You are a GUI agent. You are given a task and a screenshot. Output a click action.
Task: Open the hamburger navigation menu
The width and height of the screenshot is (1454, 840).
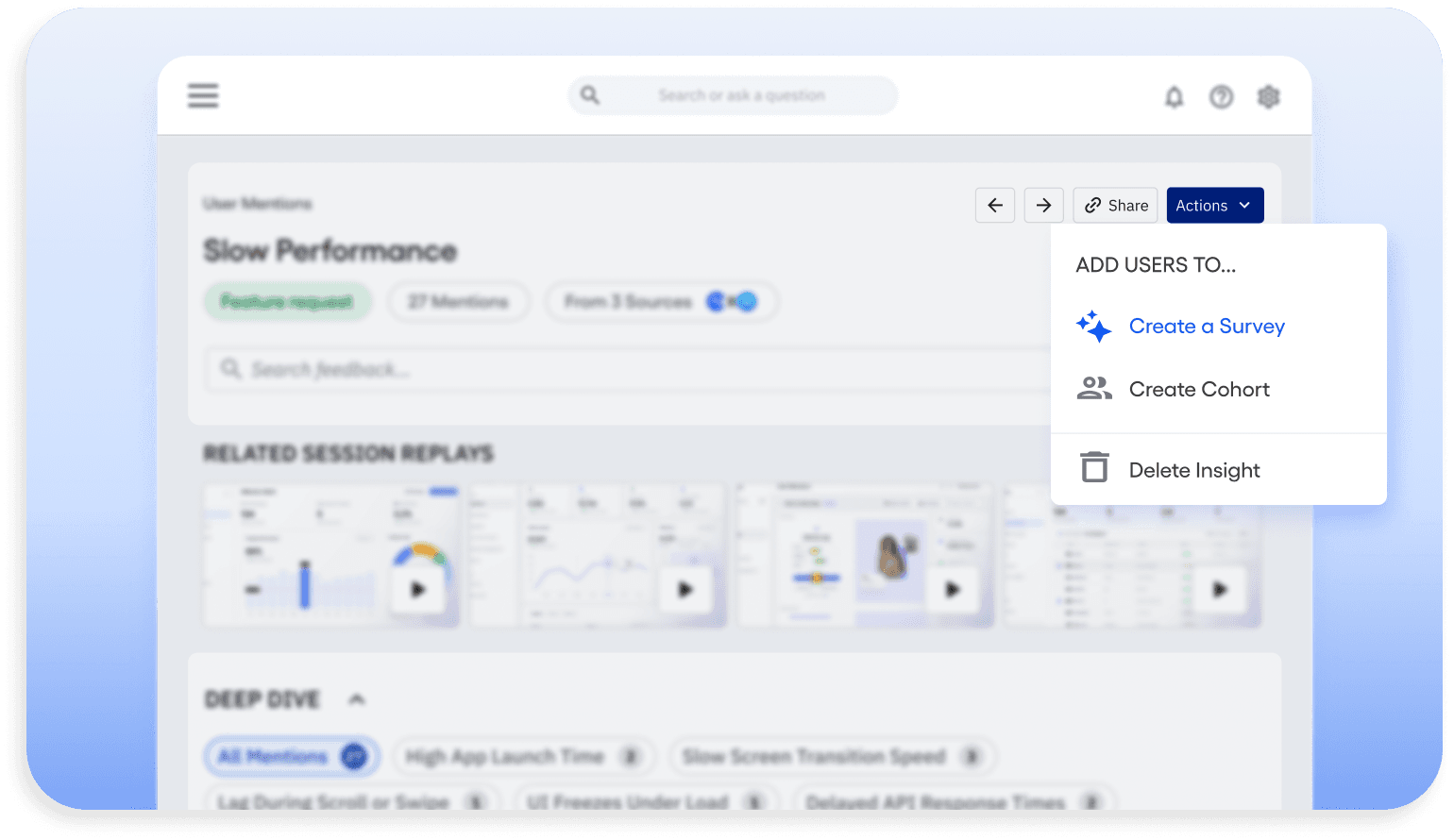click(x=202, y=95)
